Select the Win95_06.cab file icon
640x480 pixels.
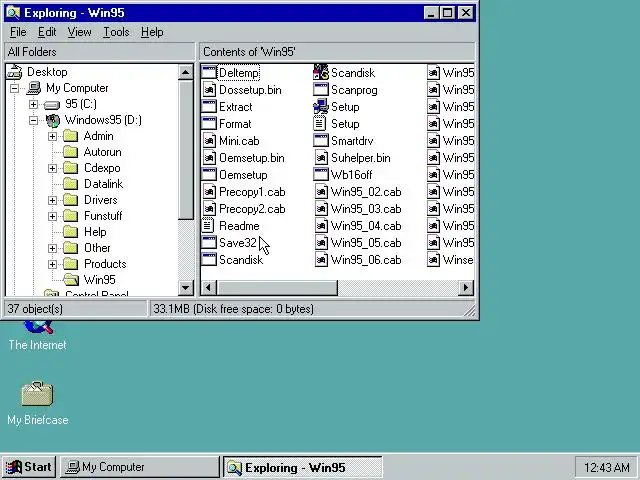coord(321,260)
